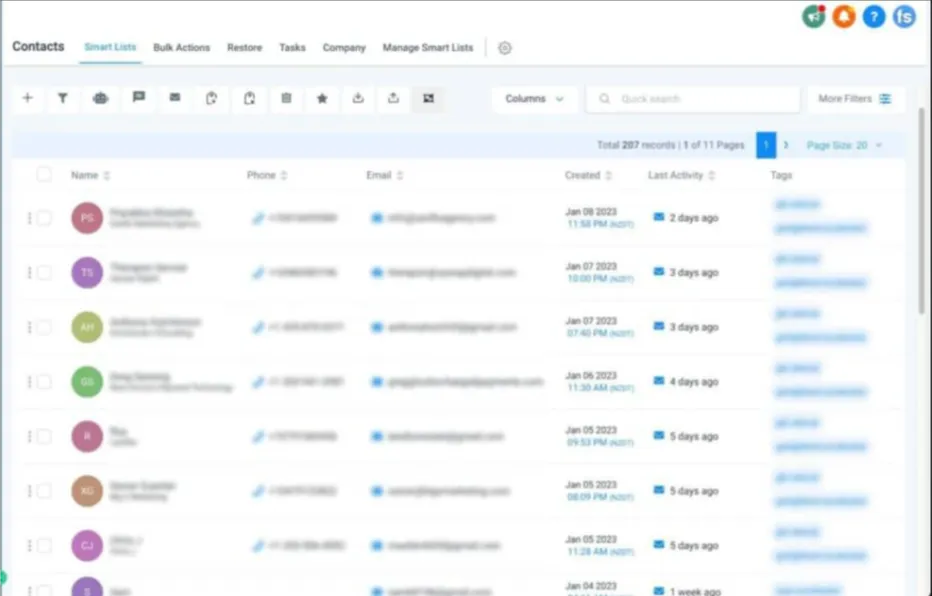
Task: Click the magnifier icon in Quick search
Action: coord(604,99)
